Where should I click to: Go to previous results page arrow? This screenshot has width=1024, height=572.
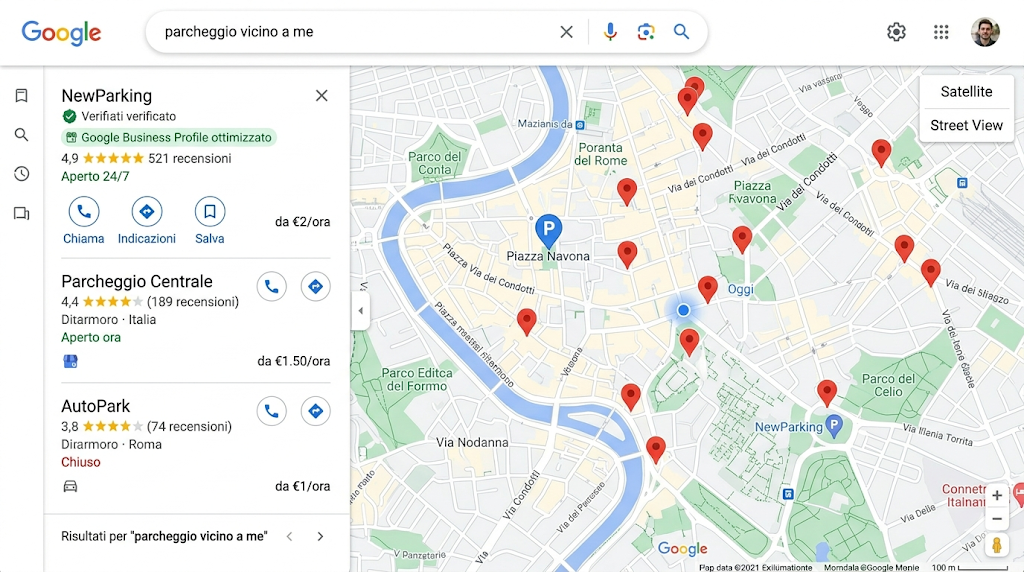click(289, 537)
